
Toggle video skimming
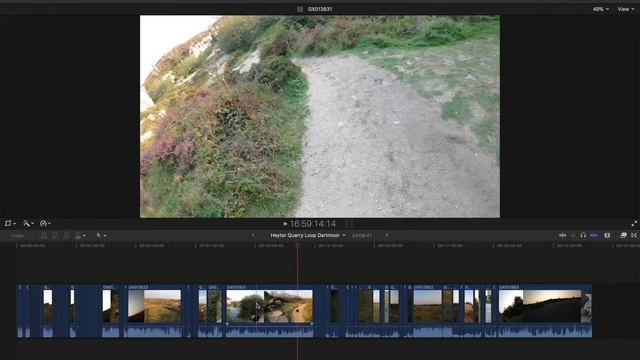point(562,236)
